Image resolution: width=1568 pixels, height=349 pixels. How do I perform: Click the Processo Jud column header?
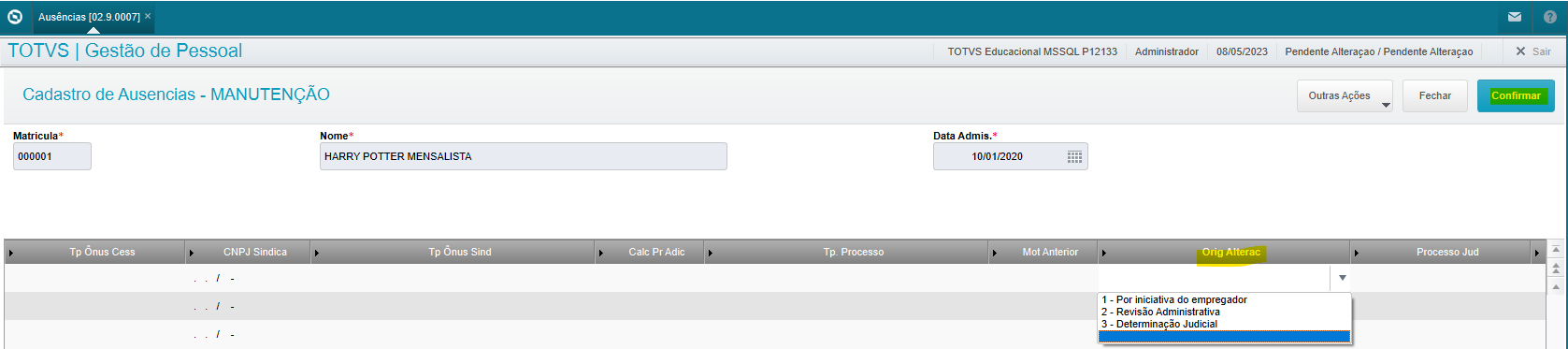(1447, 252)
